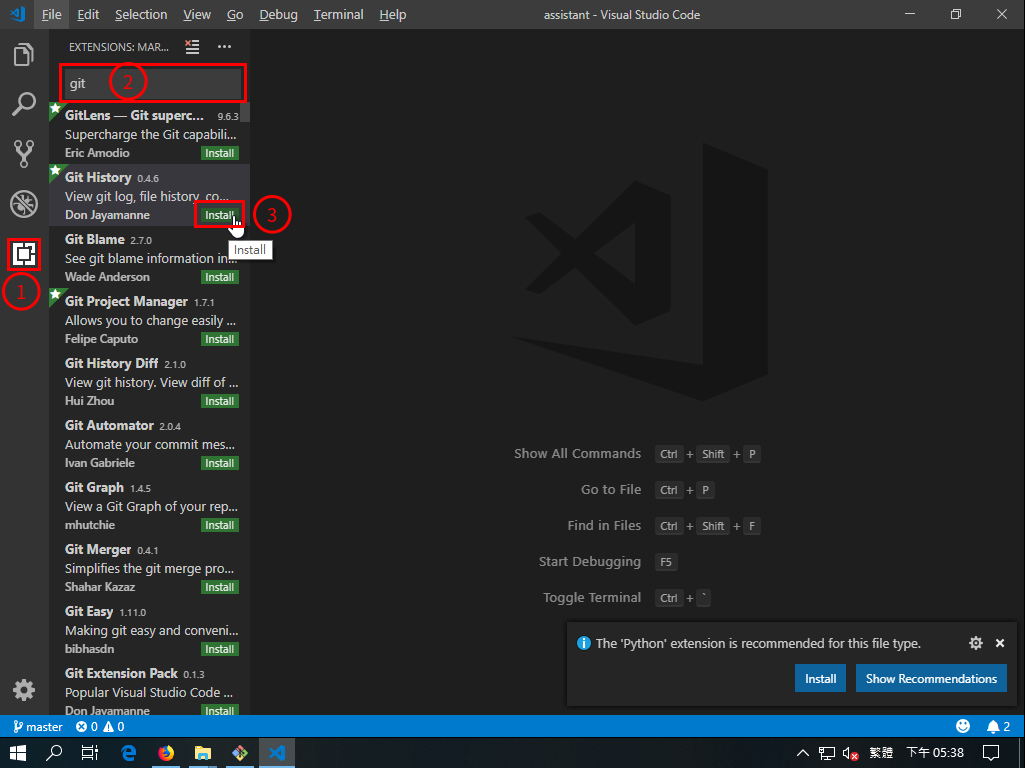Image resolution: width=1025 pixels, height=768 pixels.
Task: Open the Terminal menu
Action: click(338, 15)
